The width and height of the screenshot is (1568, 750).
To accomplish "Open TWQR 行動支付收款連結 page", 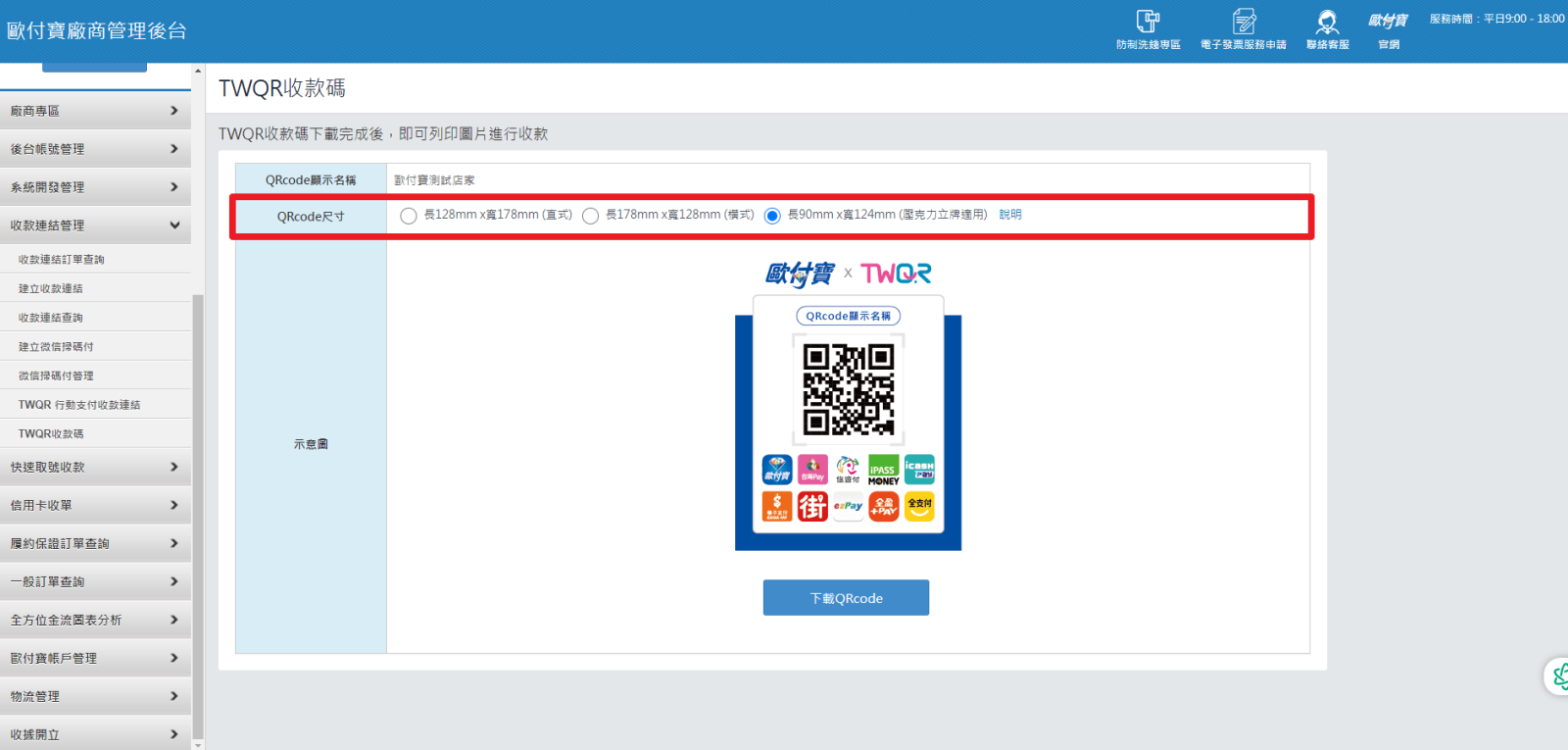I will [95, 405].
